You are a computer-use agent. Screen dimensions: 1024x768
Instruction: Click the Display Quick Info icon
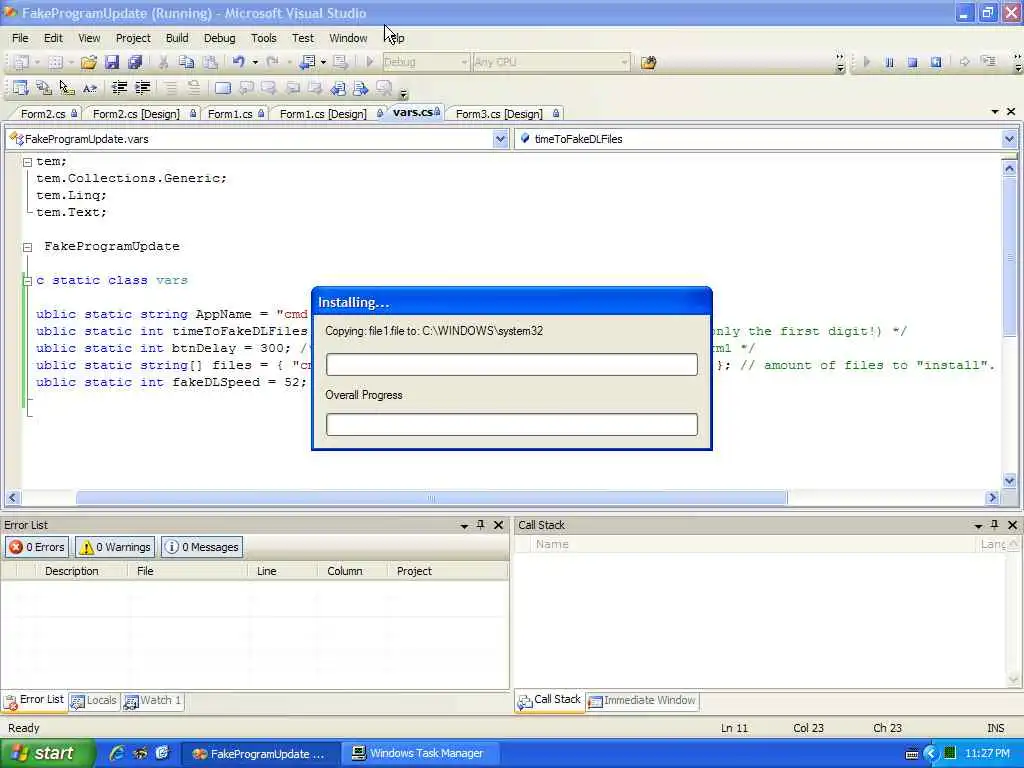(x=67, y=88)
